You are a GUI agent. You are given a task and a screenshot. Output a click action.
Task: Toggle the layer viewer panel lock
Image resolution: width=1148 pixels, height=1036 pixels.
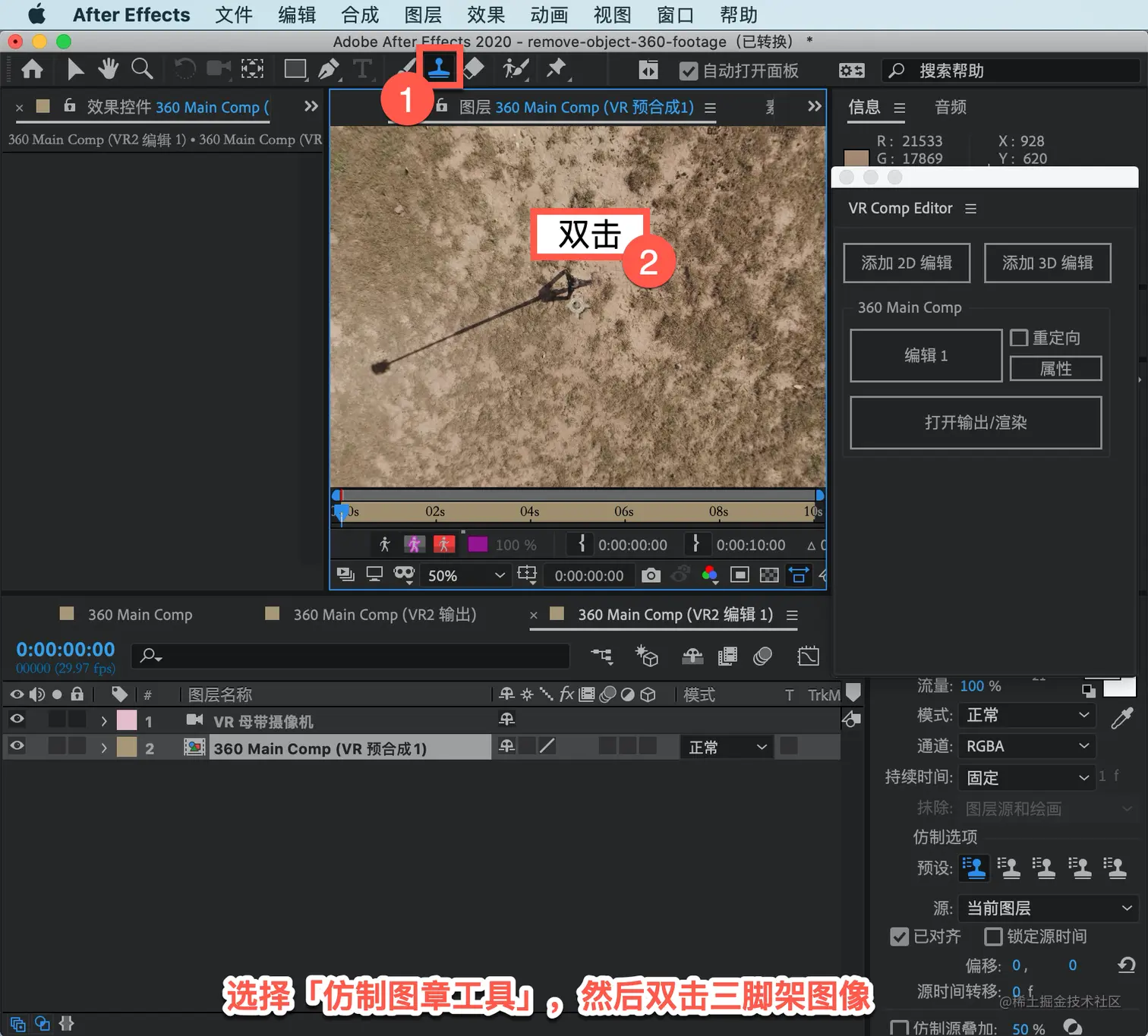441,105
